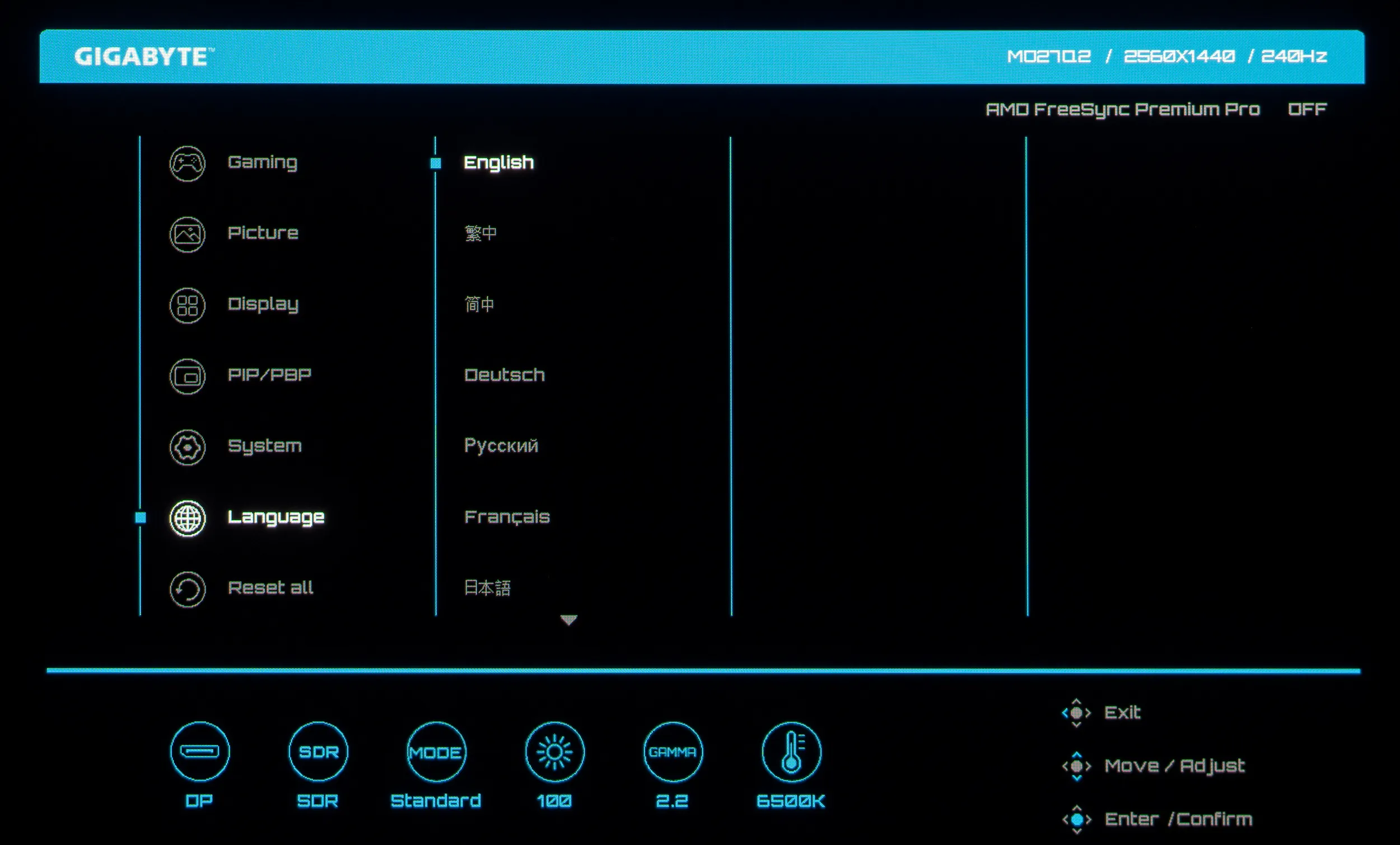1400x845 pixels.
Task: Click the 6500K thermometer icon
Action: pos(791,751)
